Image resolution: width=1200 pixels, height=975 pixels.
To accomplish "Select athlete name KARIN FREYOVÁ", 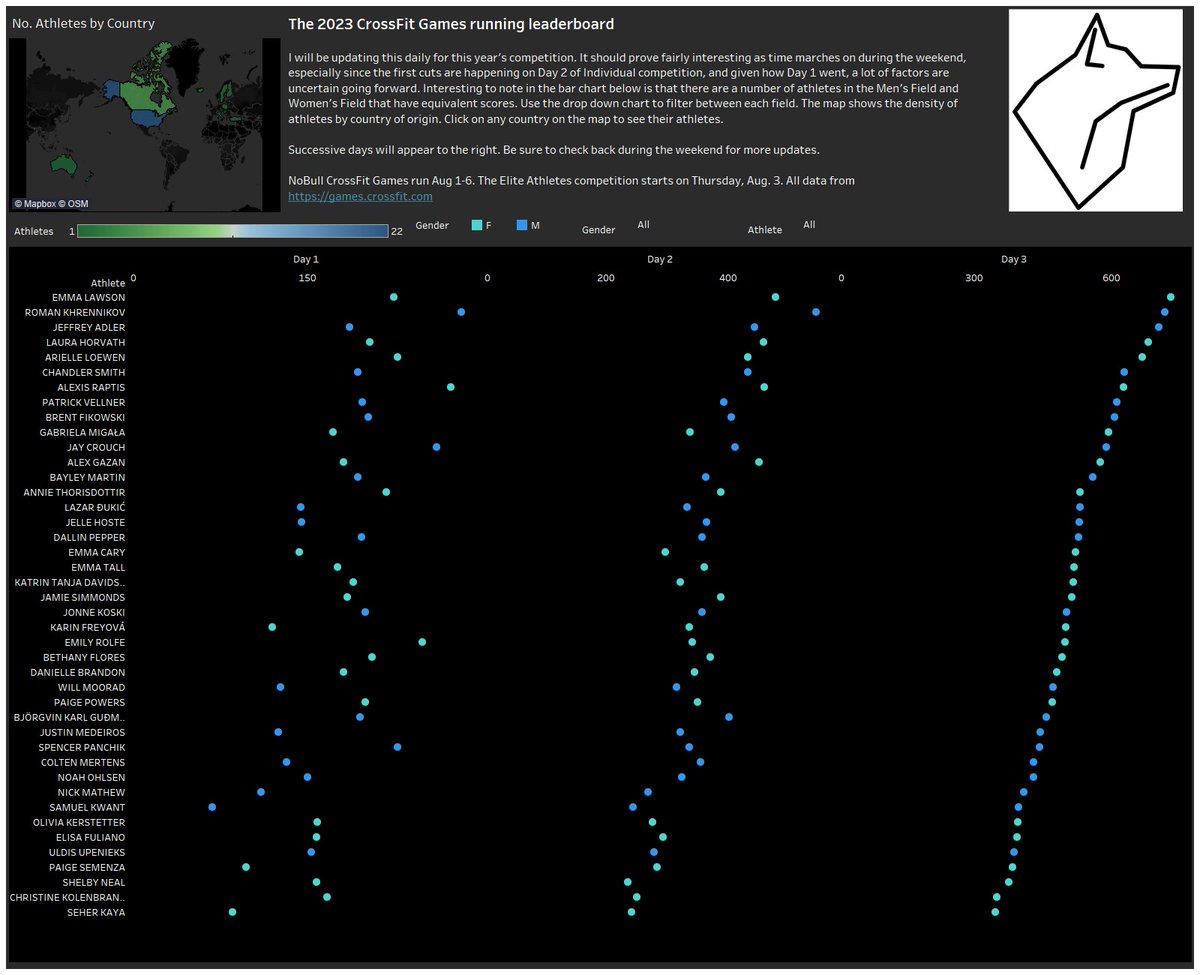I will pyautogui.click(x=88, y=627).
